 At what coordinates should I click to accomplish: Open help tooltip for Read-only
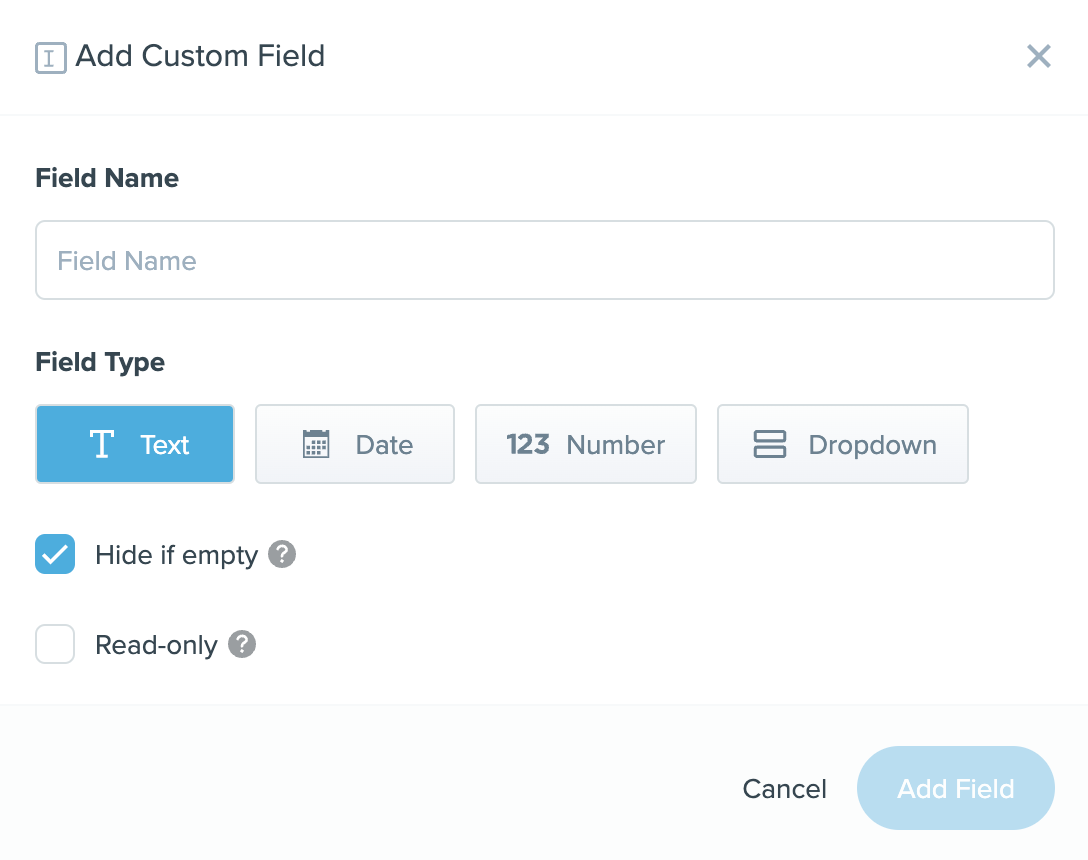tap(240, 644)
